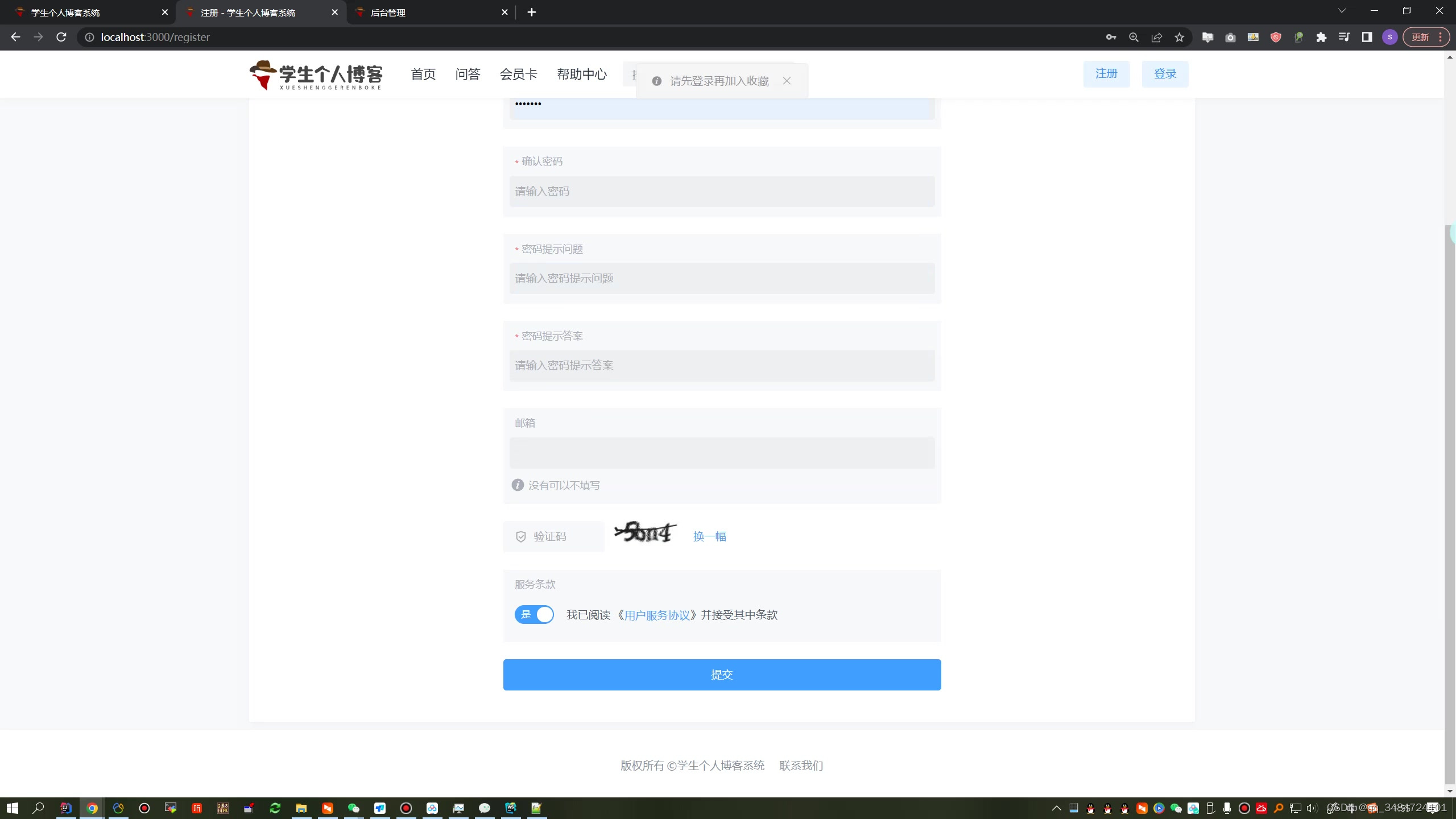Open the 会员卡 navigation menu item

pyautogui.click(x=518, y=75)
